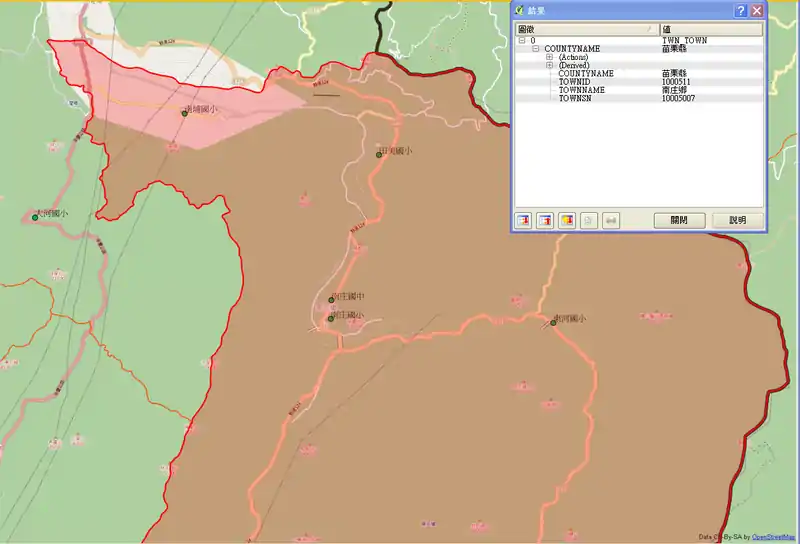
Task: Click the grayed-out print icon in results dialog
Action: point(611,220)
